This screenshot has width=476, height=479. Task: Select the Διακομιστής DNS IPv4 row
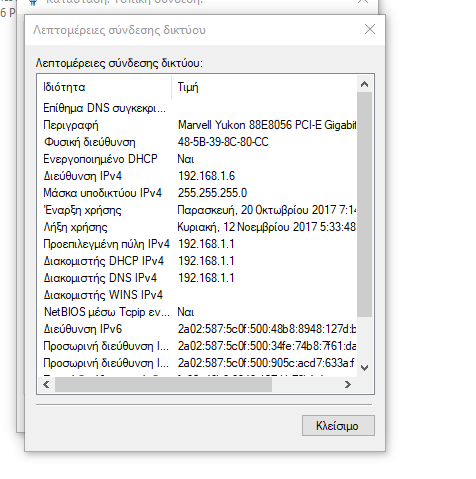197,278
